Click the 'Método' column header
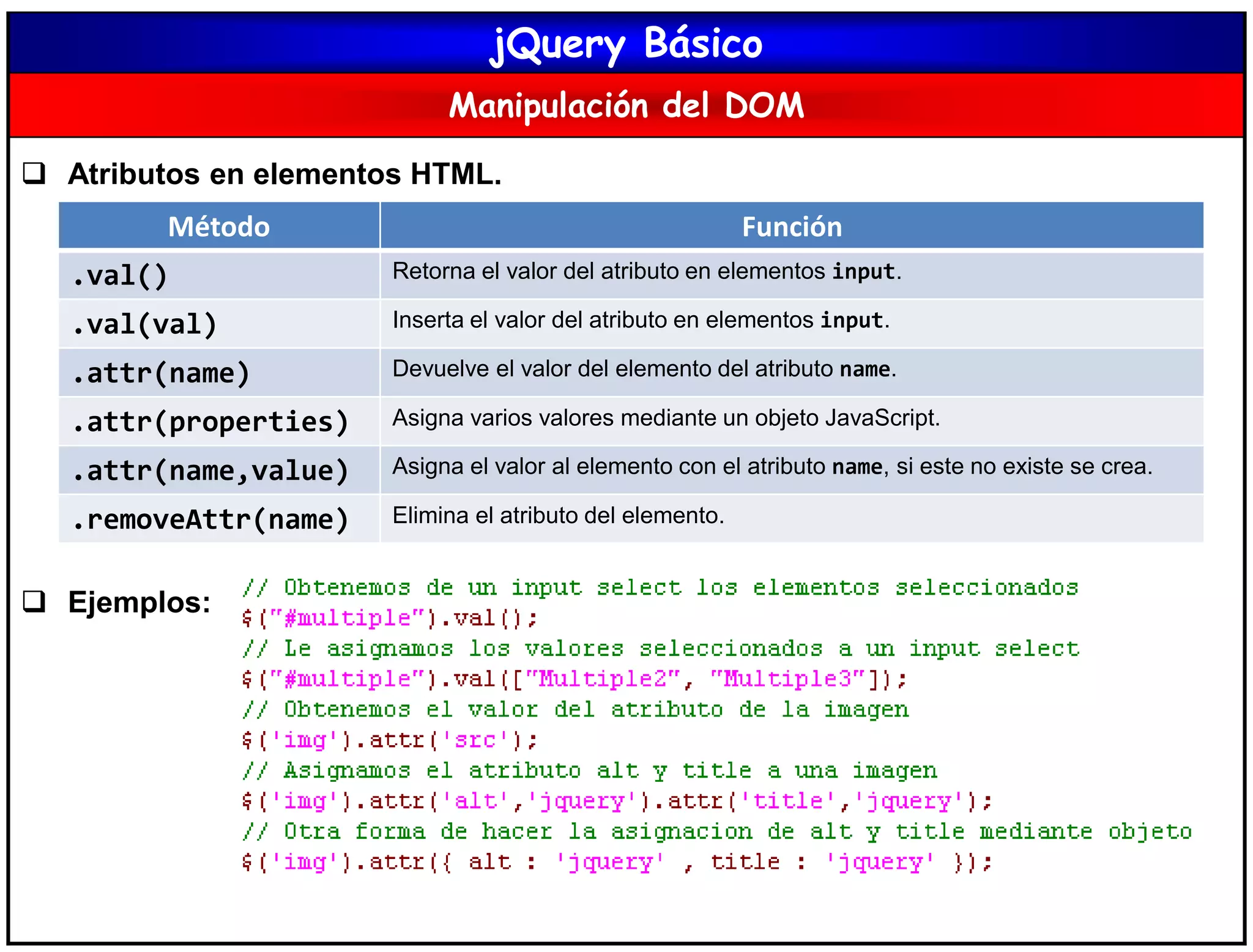The height and width of the screenshot is (952, 1253). [x=219, y=226]
